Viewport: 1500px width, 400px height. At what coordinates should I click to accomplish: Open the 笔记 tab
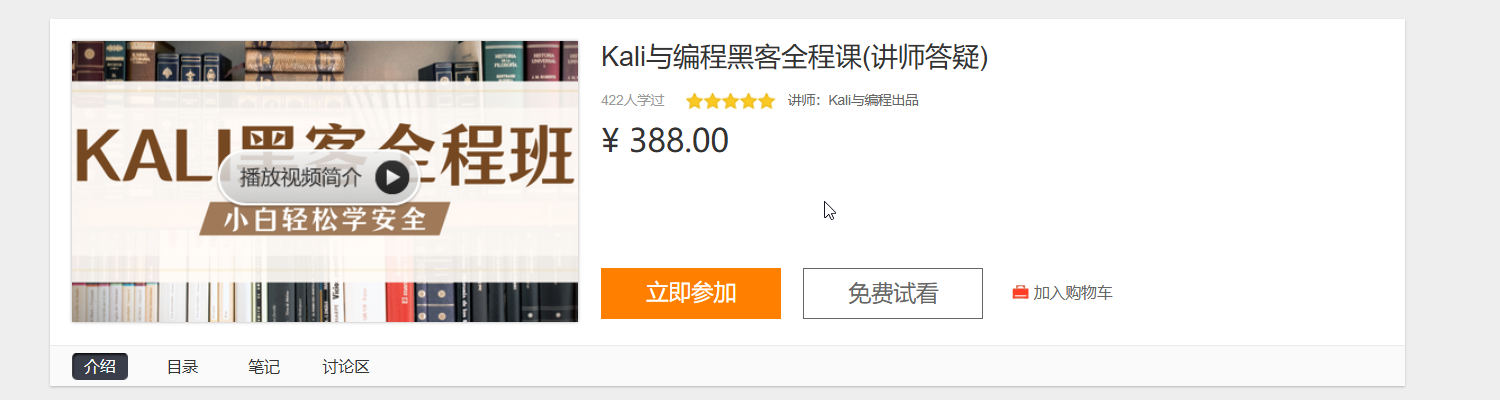264,367
